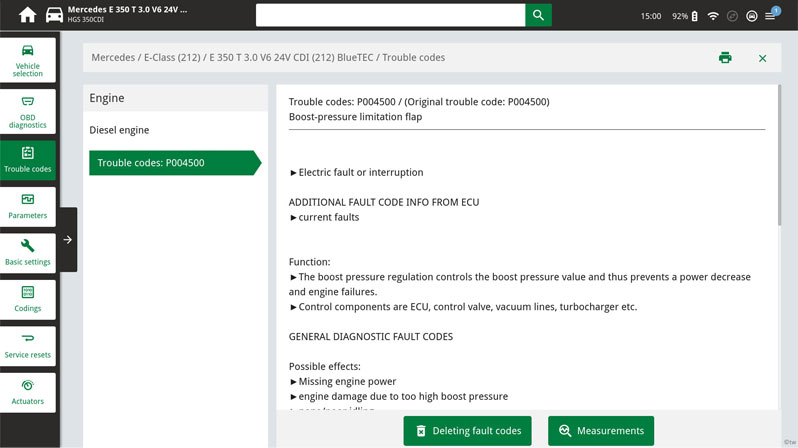Viewport: 798px width, 448px height.
Task: Select the Trouble codes sidebar item
Action: (28, 160)
